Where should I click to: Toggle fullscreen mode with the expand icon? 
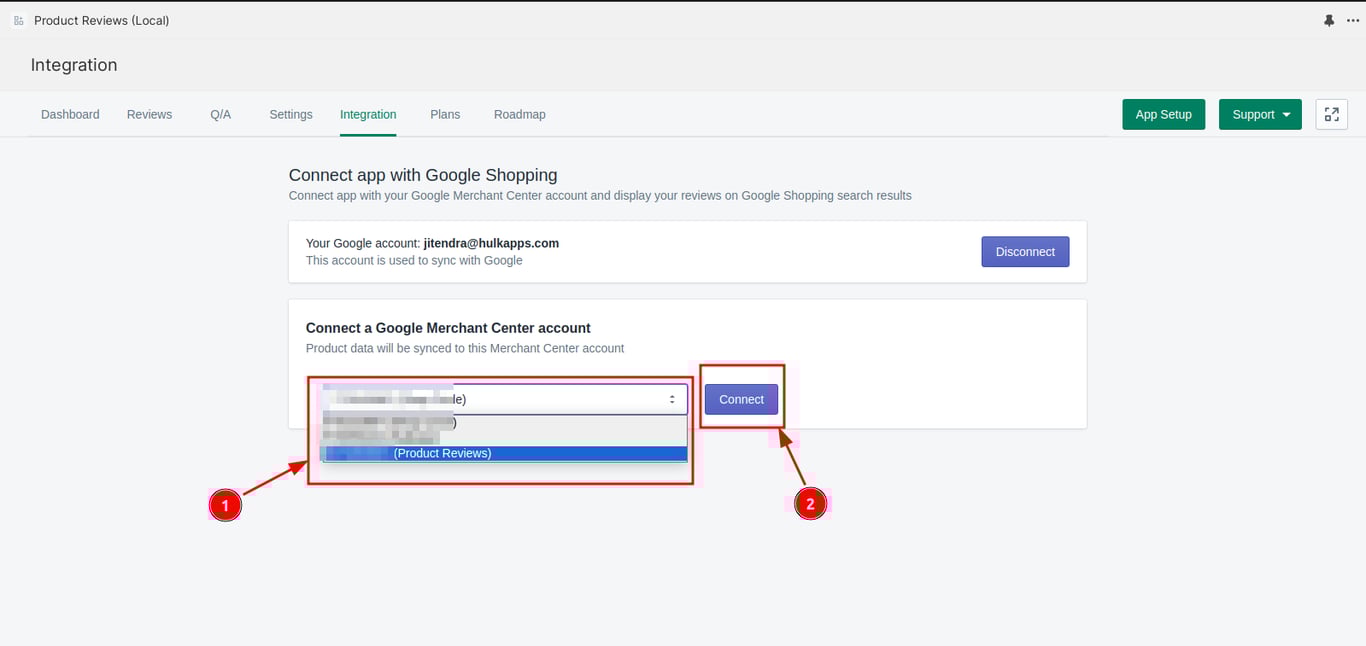coord(1332,114)
